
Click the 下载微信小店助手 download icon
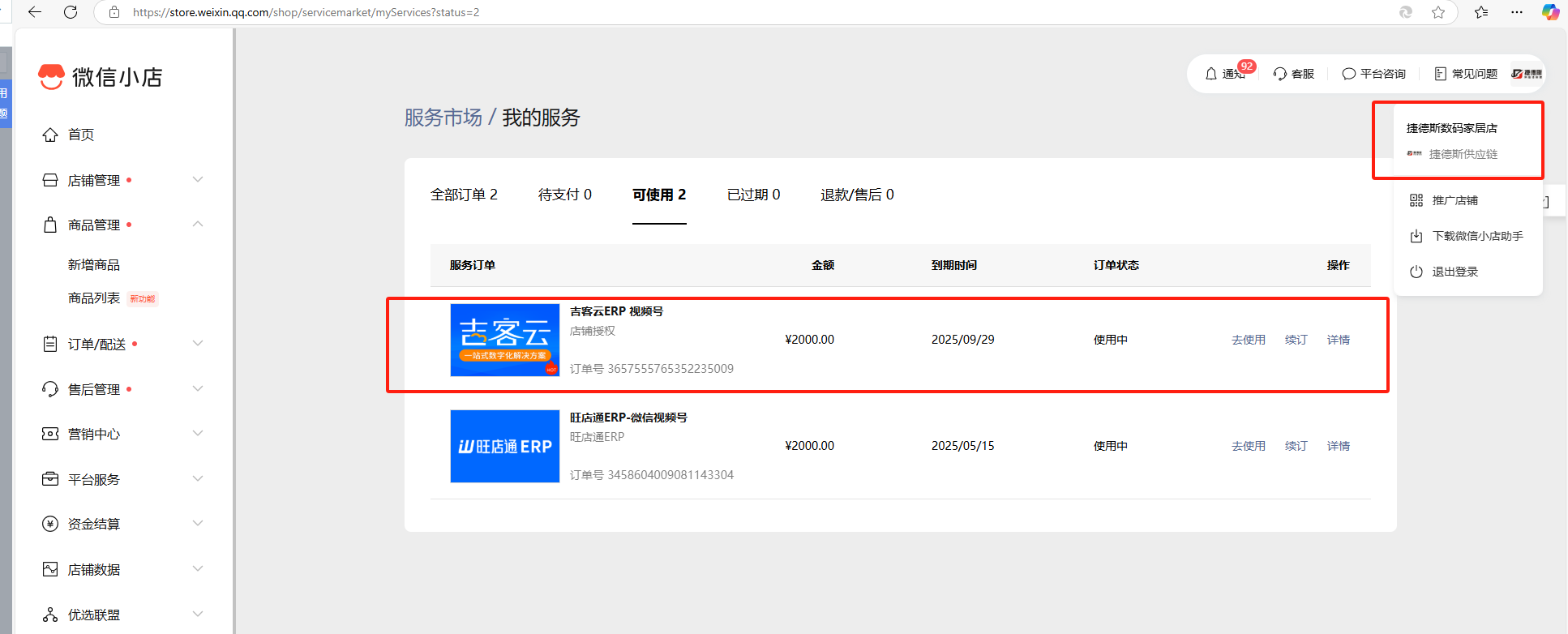[x=1416, y=236]
